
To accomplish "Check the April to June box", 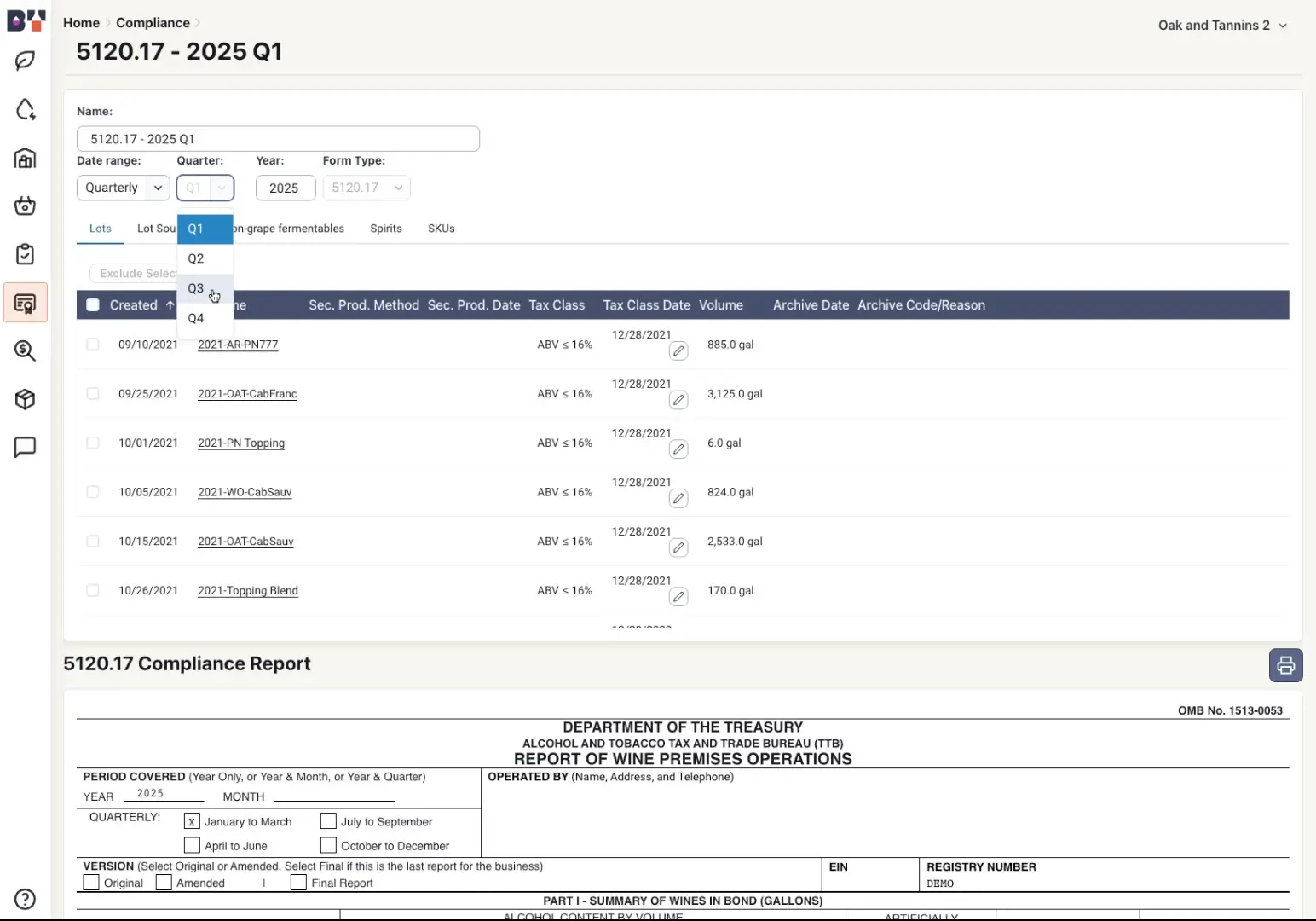I will pyautogui.click(x=192, y=845).
